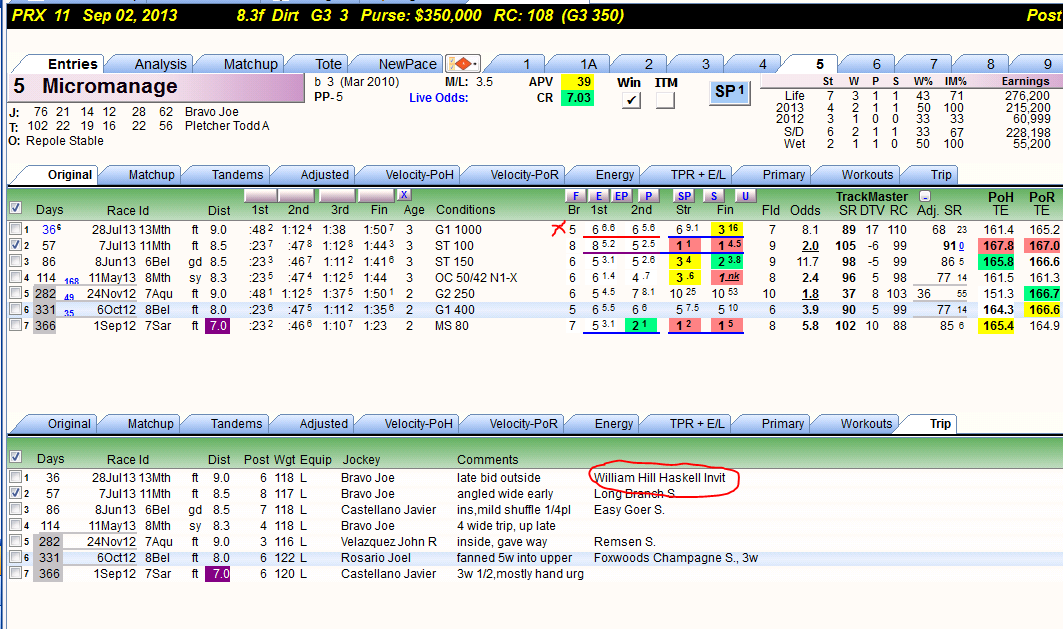Click the blank button above the 3rd fraction column
Screen dimensions: 1063x629
click(338, 196)
